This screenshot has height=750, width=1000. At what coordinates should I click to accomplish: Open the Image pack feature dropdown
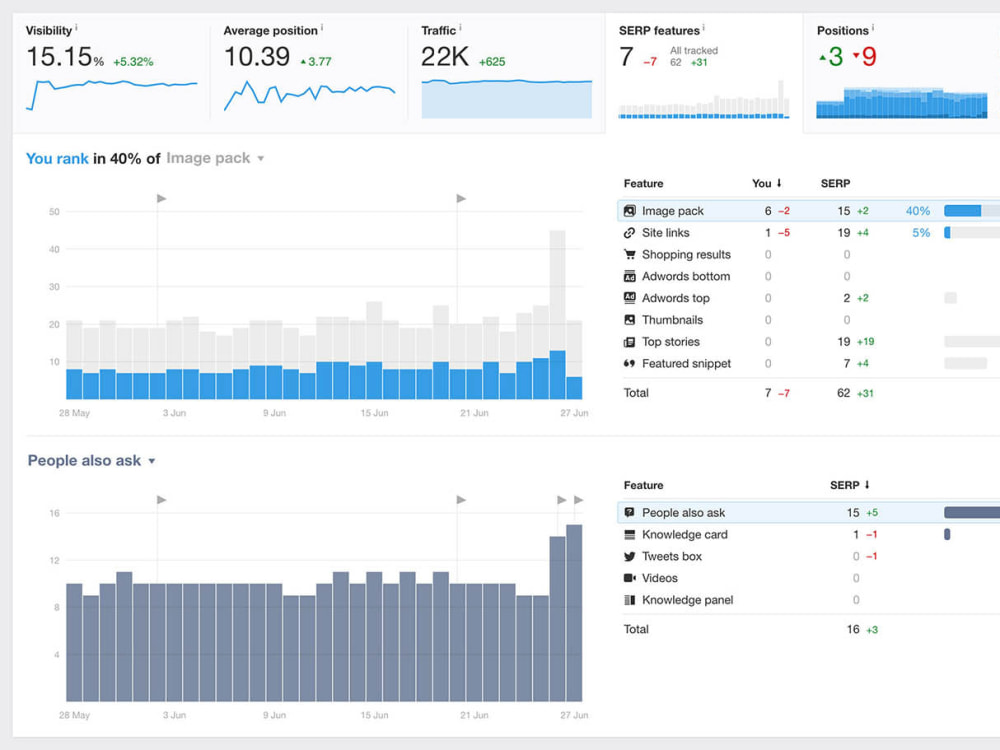coord(215,158)
